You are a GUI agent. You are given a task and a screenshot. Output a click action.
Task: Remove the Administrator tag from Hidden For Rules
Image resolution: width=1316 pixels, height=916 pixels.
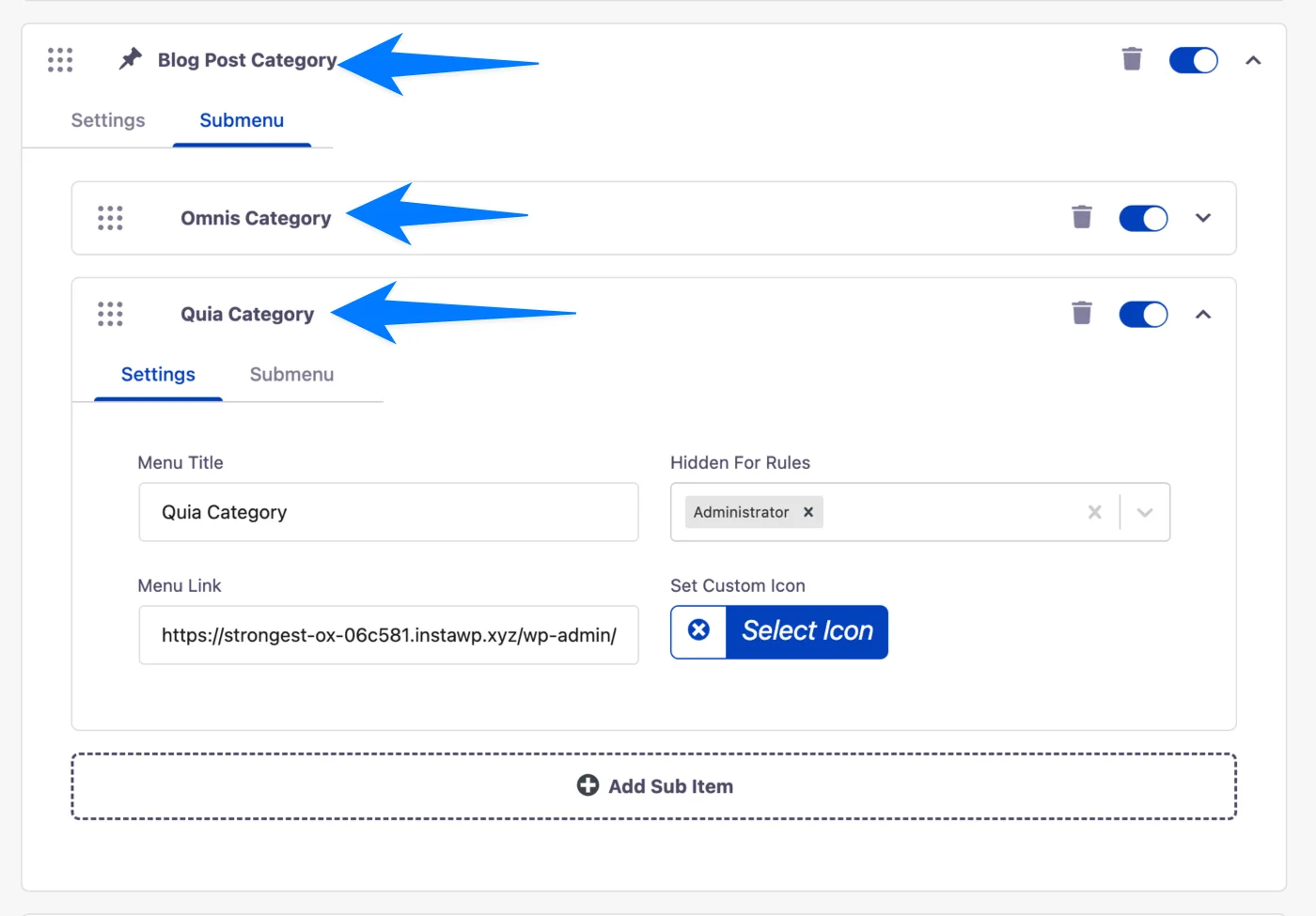pyautogui.click(x=807, y=512)
